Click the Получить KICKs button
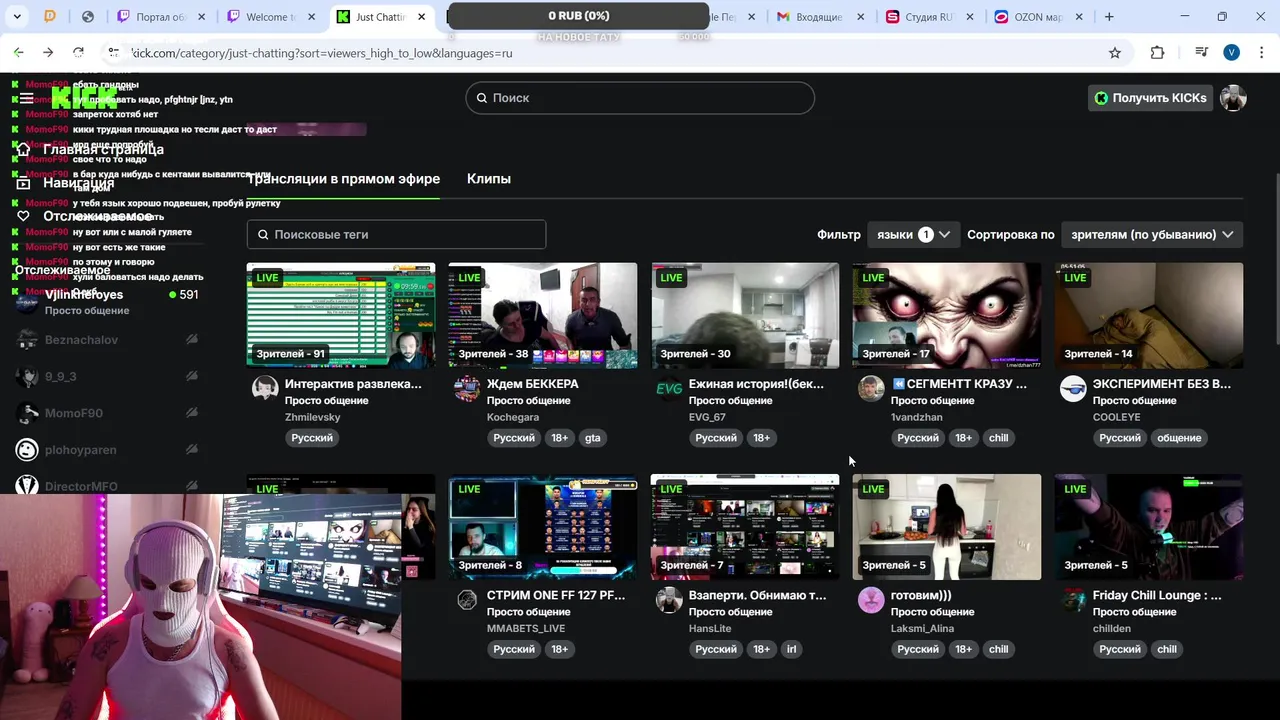 [x=1150, y=98]
